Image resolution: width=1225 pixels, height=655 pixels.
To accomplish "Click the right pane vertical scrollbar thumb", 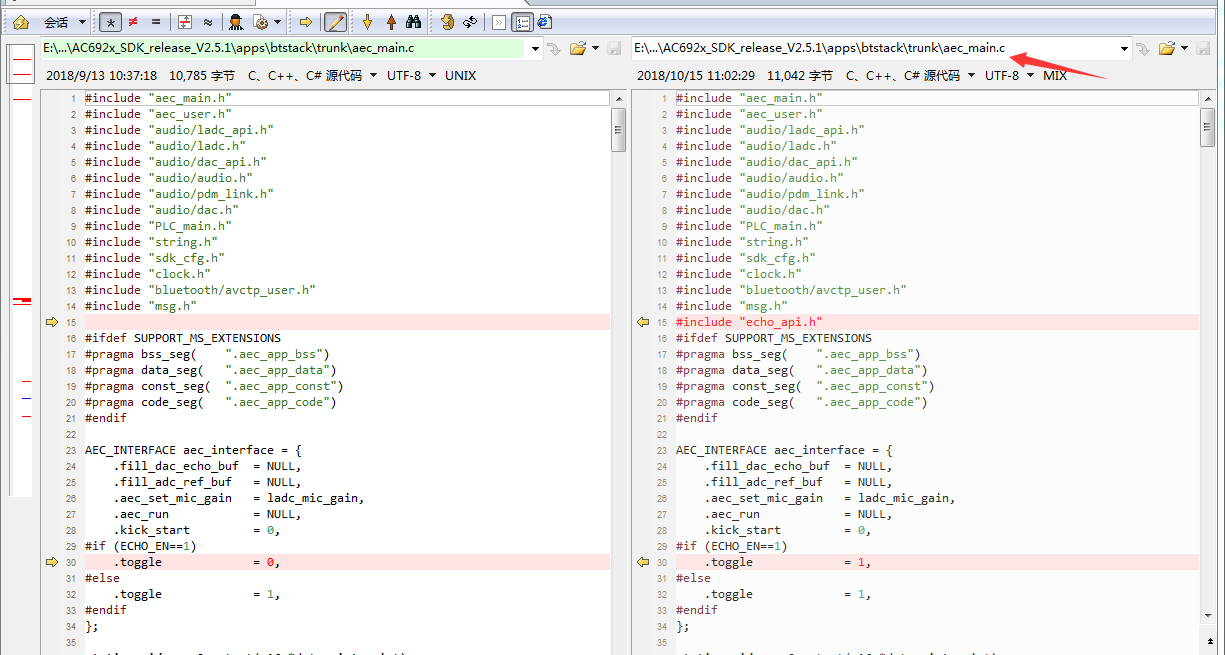I will coord(1209,129).
